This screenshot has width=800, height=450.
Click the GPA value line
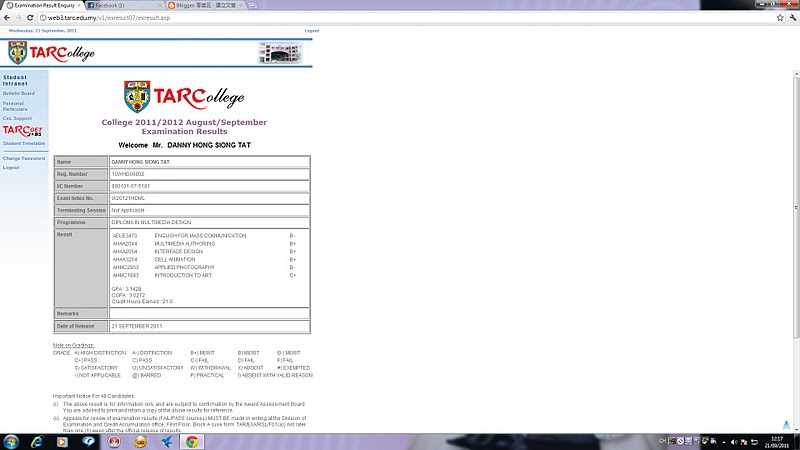point(127,289)
